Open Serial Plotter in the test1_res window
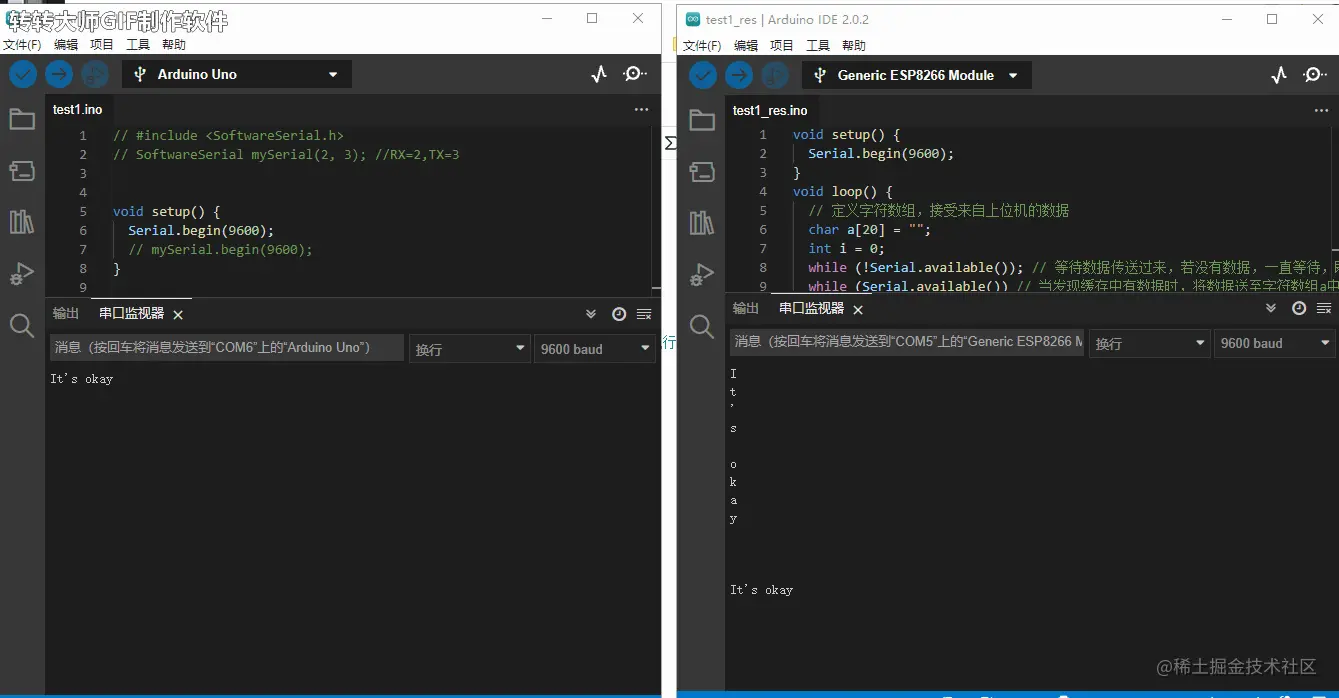Image resolution: width=1339 pixels, height=698 pixels. pos(1279,75)
